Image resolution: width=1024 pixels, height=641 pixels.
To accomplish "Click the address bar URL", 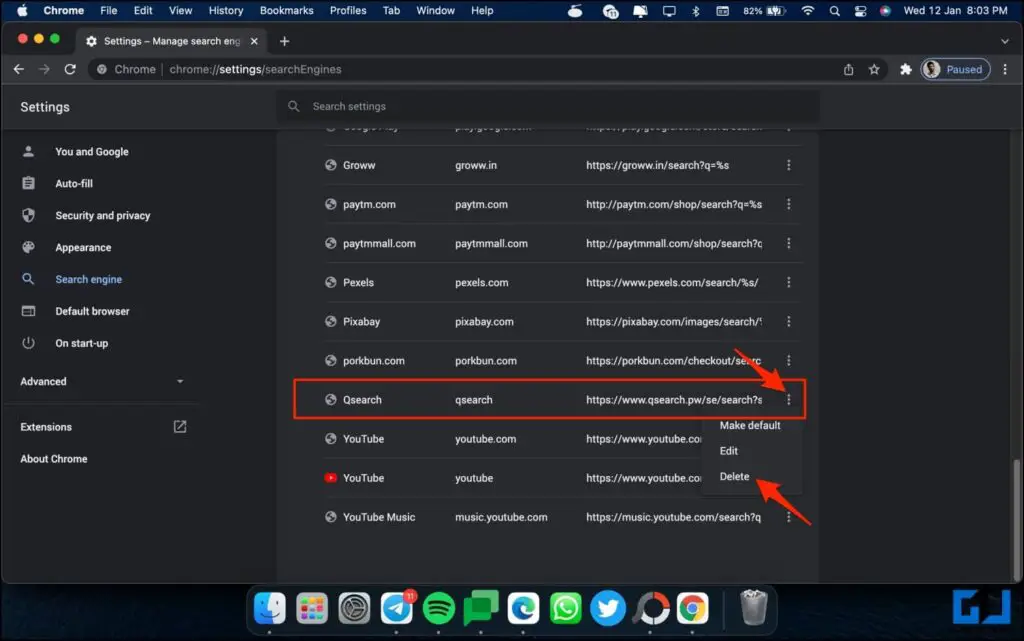I will [255, 69].
